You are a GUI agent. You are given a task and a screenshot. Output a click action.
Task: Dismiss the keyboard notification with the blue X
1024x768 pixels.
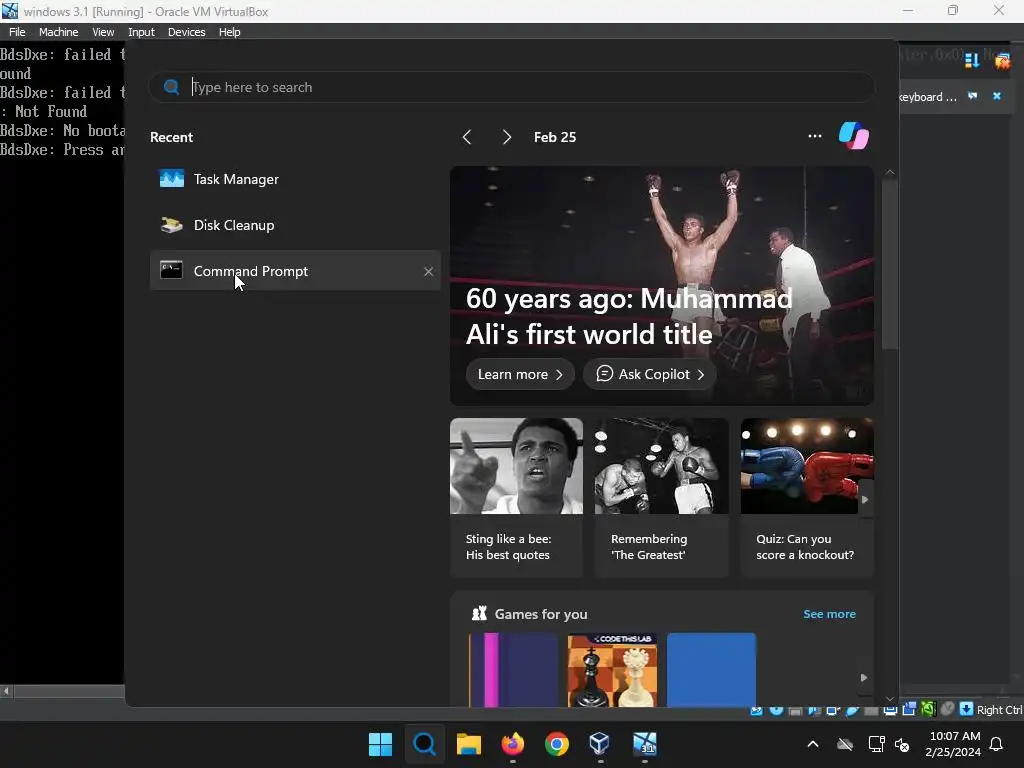[997, 96]
